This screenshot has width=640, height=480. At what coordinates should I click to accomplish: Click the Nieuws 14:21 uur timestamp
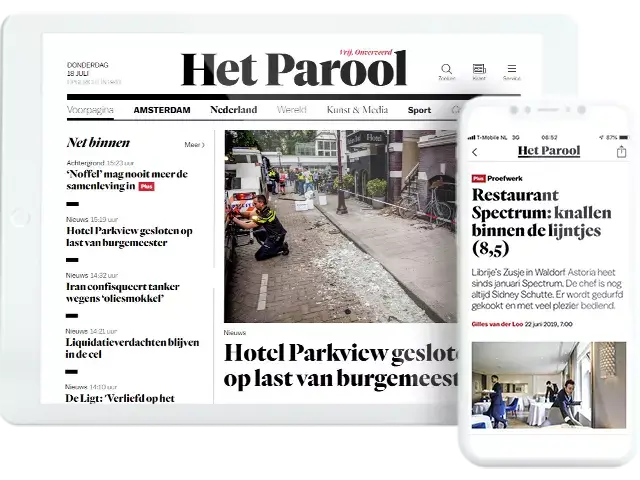[91, 331]
